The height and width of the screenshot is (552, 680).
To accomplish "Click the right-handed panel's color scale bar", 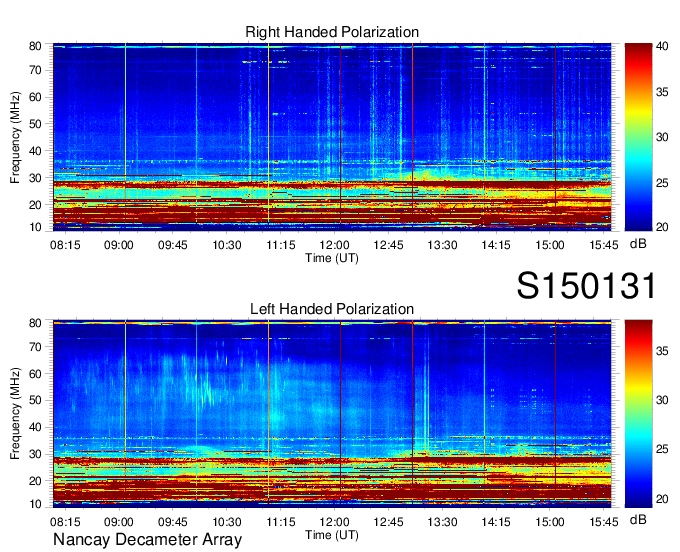I will [x=638, y=137].
